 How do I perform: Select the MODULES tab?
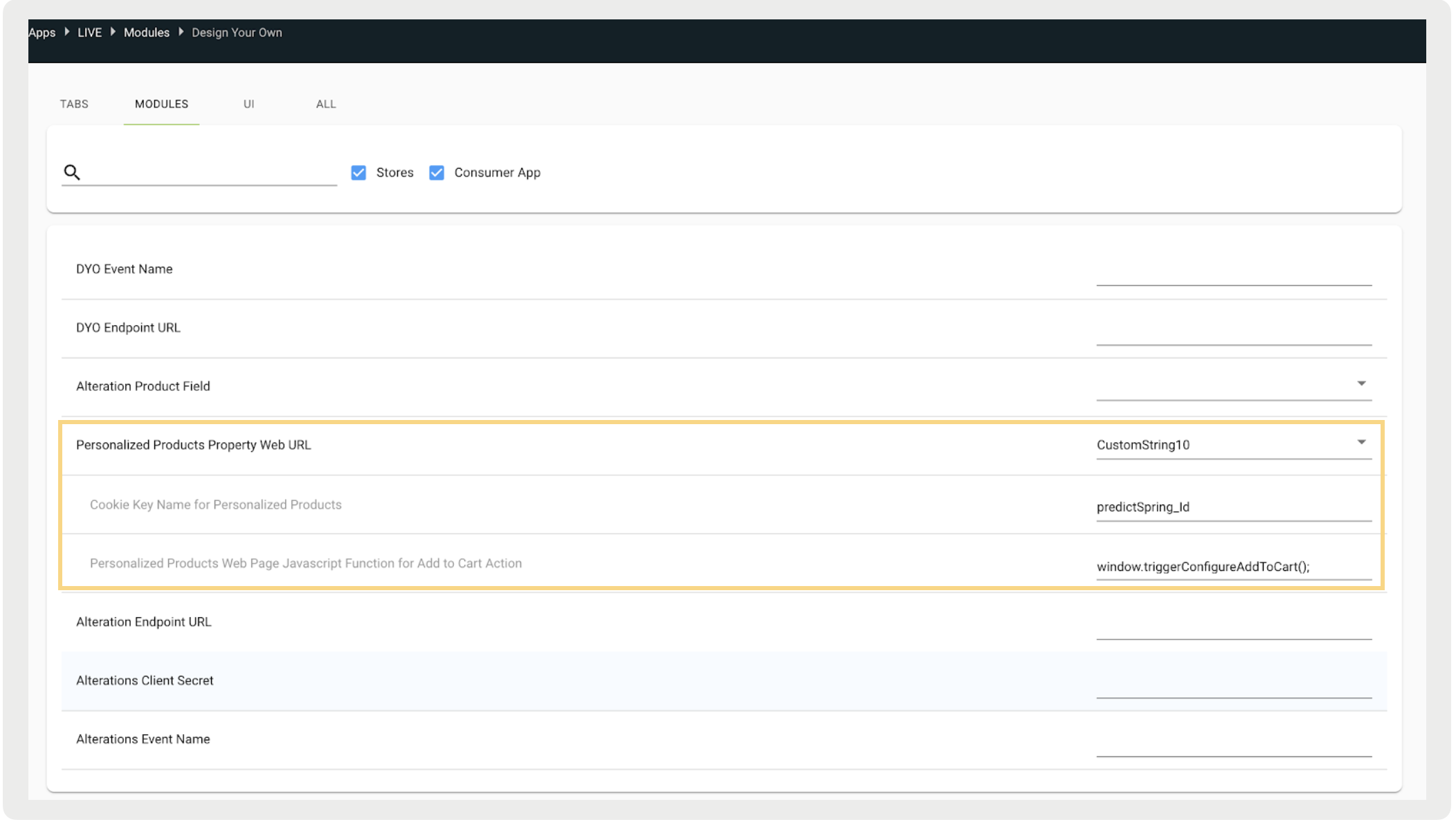[x=161, y=104]
